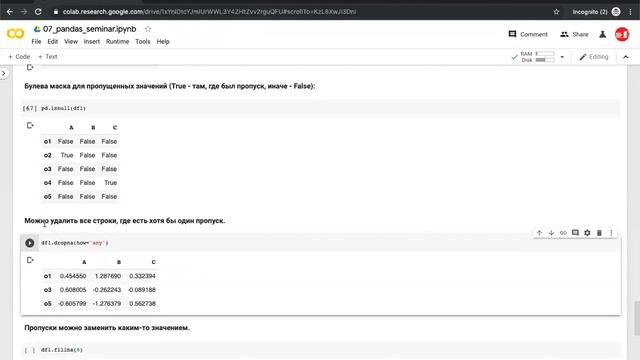This screenshot has height=360, width=640.
Task: Move the selected cell up
Action: tap(539, 233)
